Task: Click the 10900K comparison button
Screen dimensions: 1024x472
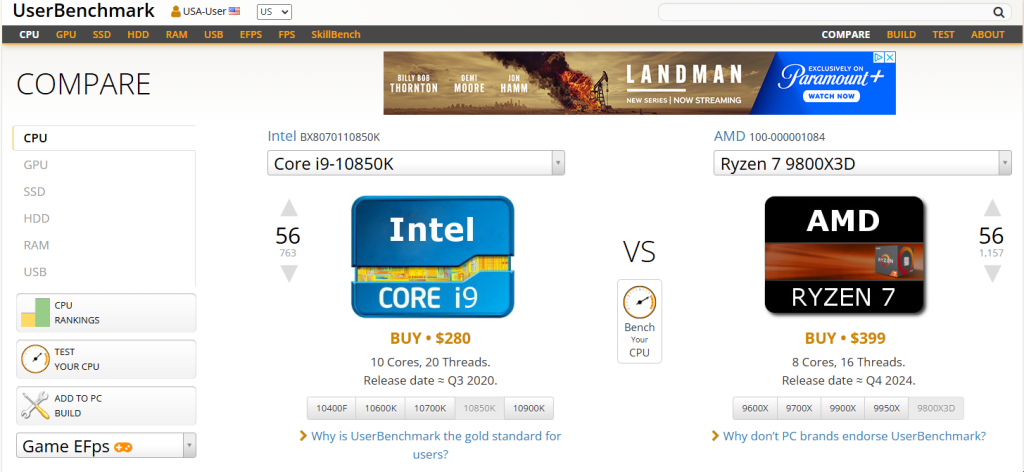Action: tap(528, 408)
